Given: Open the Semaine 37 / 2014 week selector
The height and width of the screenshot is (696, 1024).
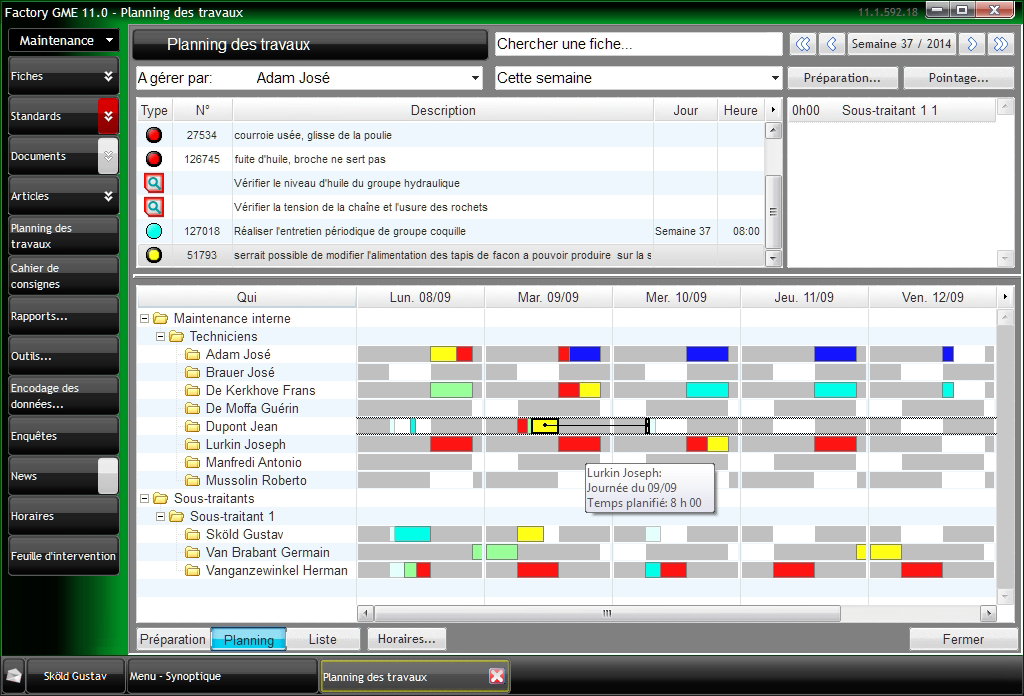Looking at the screenshot, I should click(x=901, y=44).
